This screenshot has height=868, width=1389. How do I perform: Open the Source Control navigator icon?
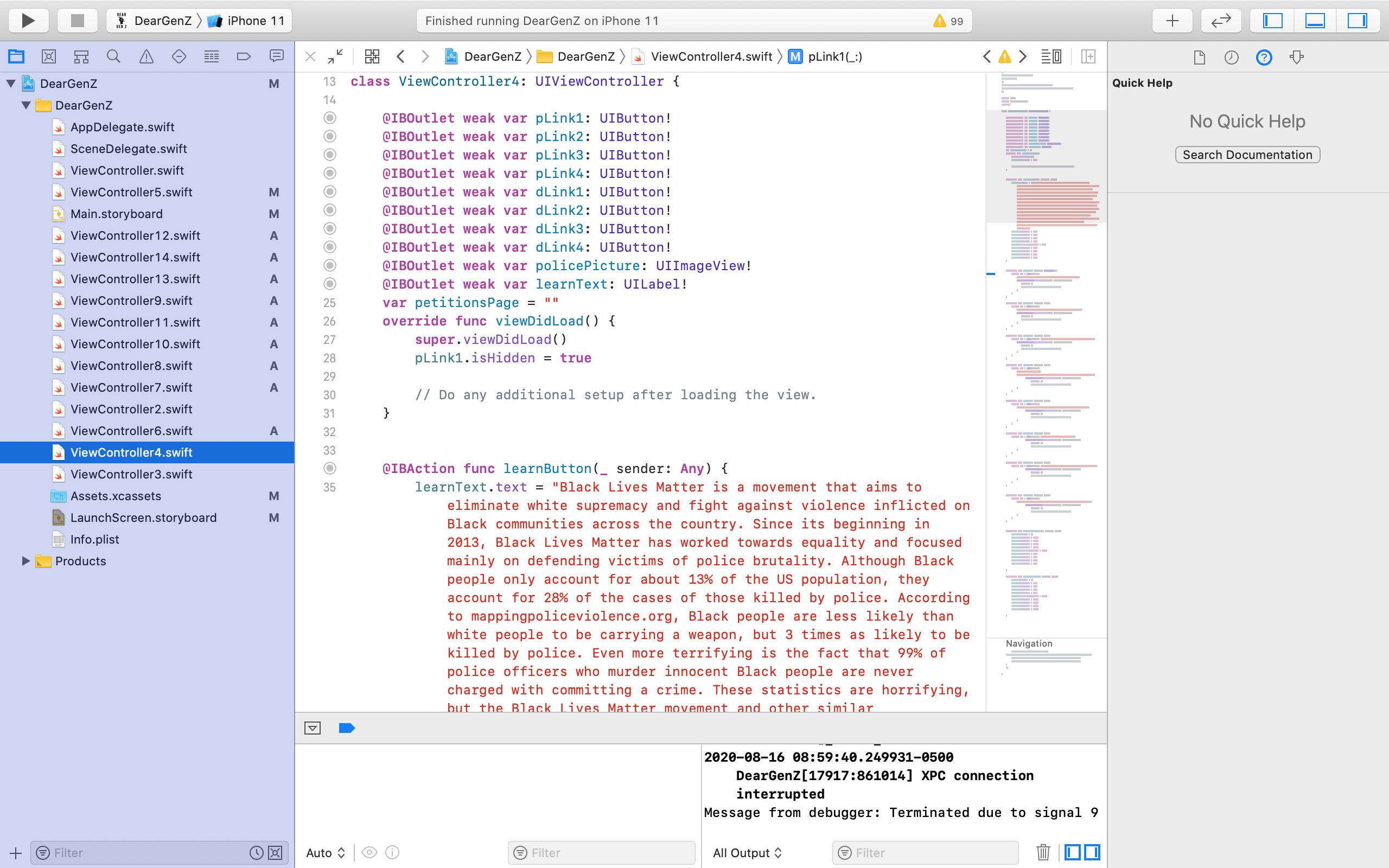[x=49, y=56]
